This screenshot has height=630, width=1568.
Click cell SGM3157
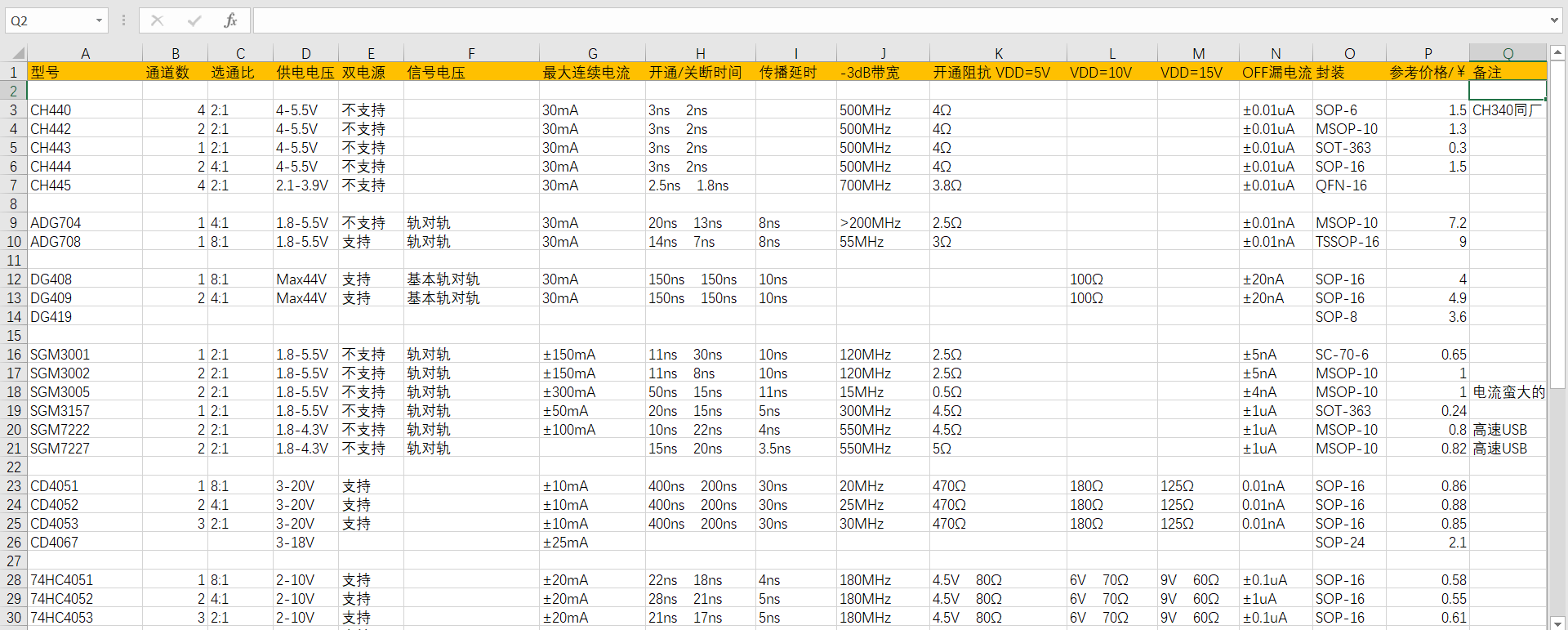(x=85, y=410)
